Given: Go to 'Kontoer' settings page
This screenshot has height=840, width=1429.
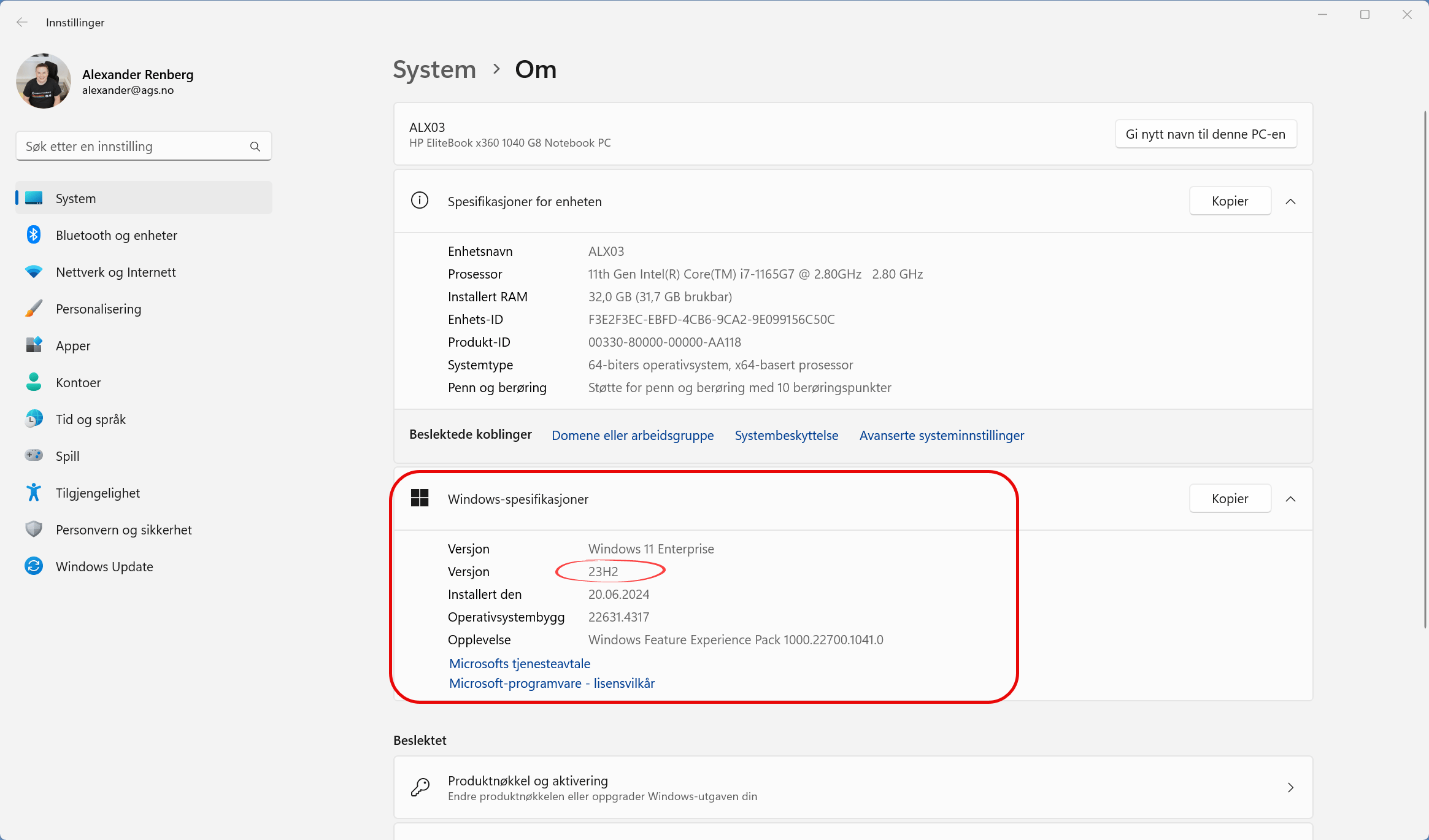Looking at the screenshot, I should click(x=144, y=382).
